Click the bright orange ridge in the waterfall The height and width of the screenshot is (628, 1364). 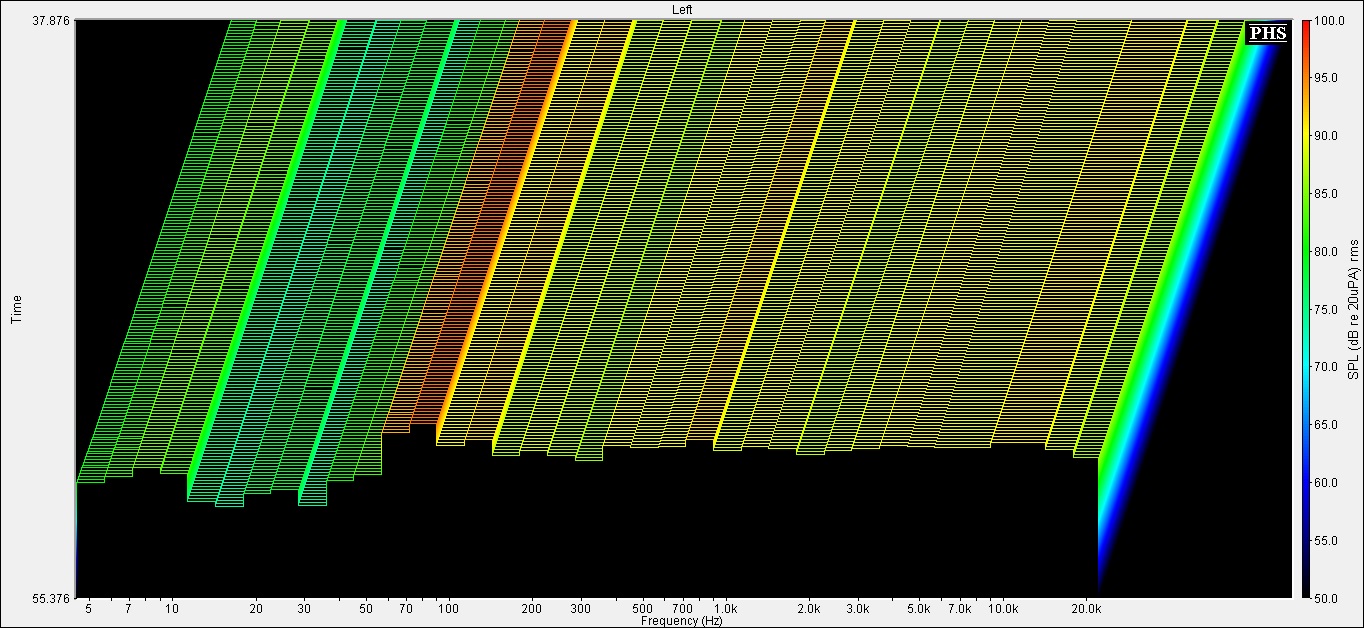504,240
